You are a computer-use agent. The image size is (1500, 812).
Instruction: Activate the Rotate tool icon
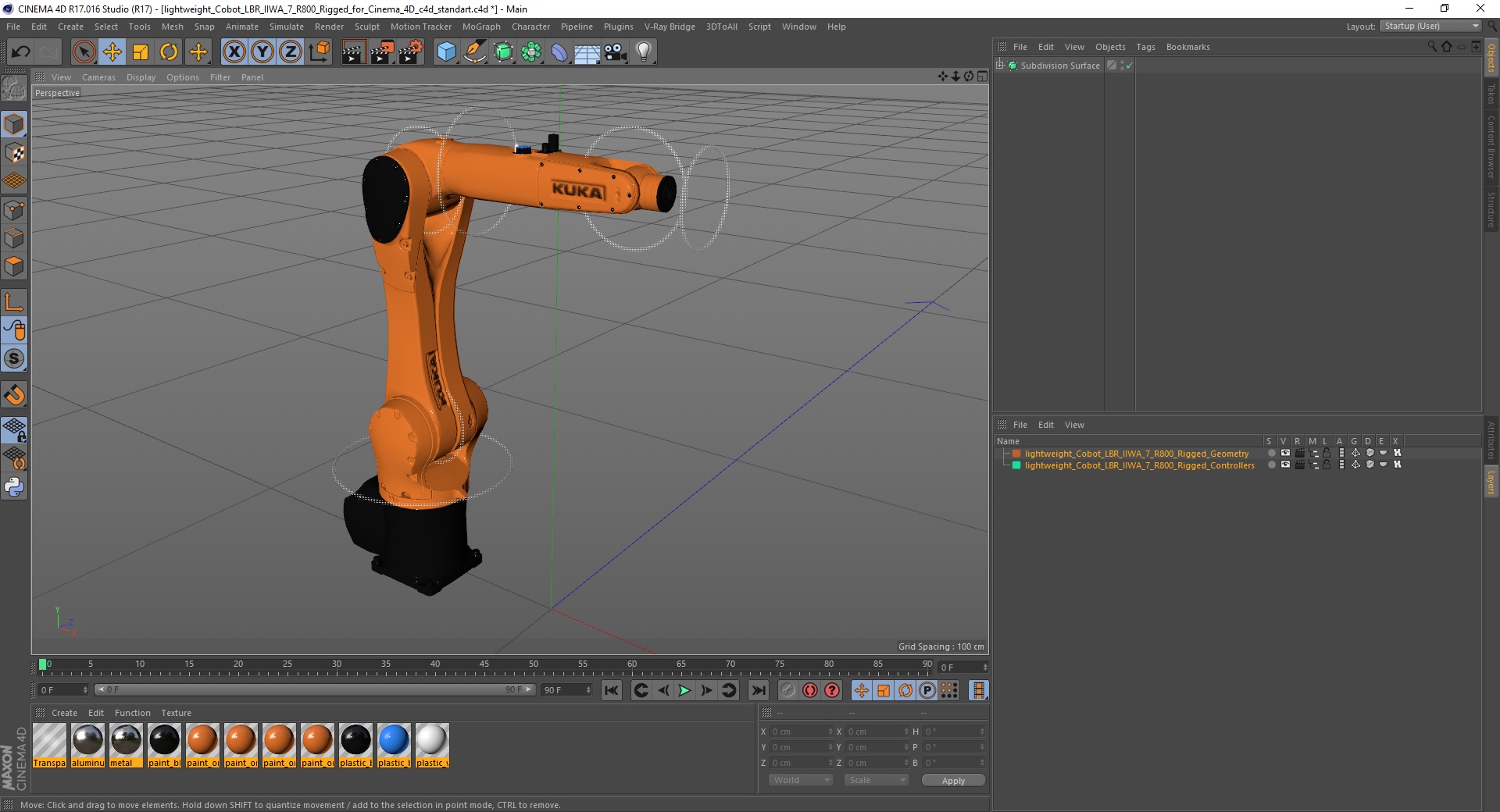tap(169, 52)
